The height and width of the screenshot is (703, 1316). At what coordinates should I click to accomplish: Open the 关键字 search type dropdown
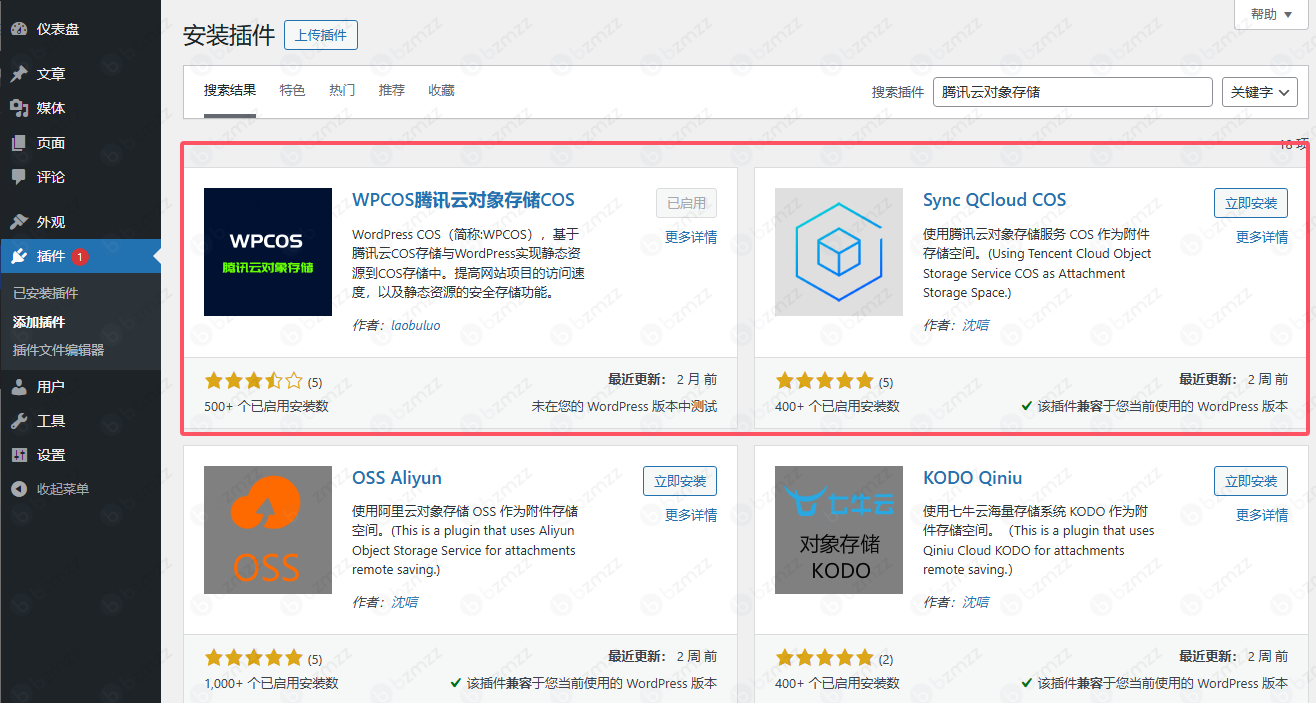1259,92
